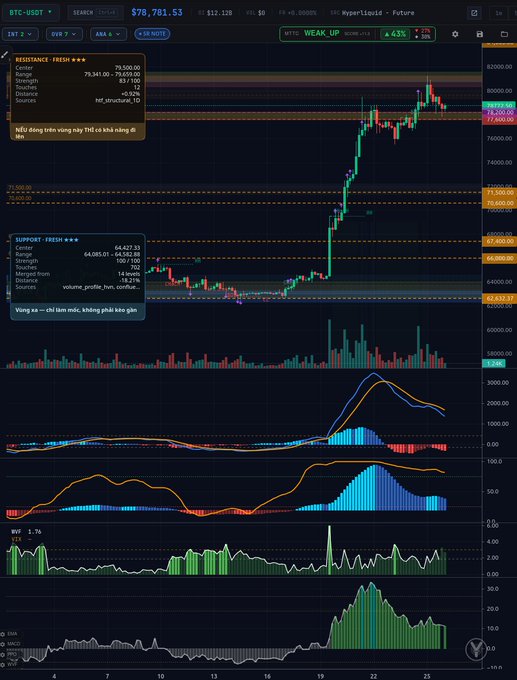Click the green 43% probability badge
The height and width of the screenshot is (680, 517).
coord(395,34)
